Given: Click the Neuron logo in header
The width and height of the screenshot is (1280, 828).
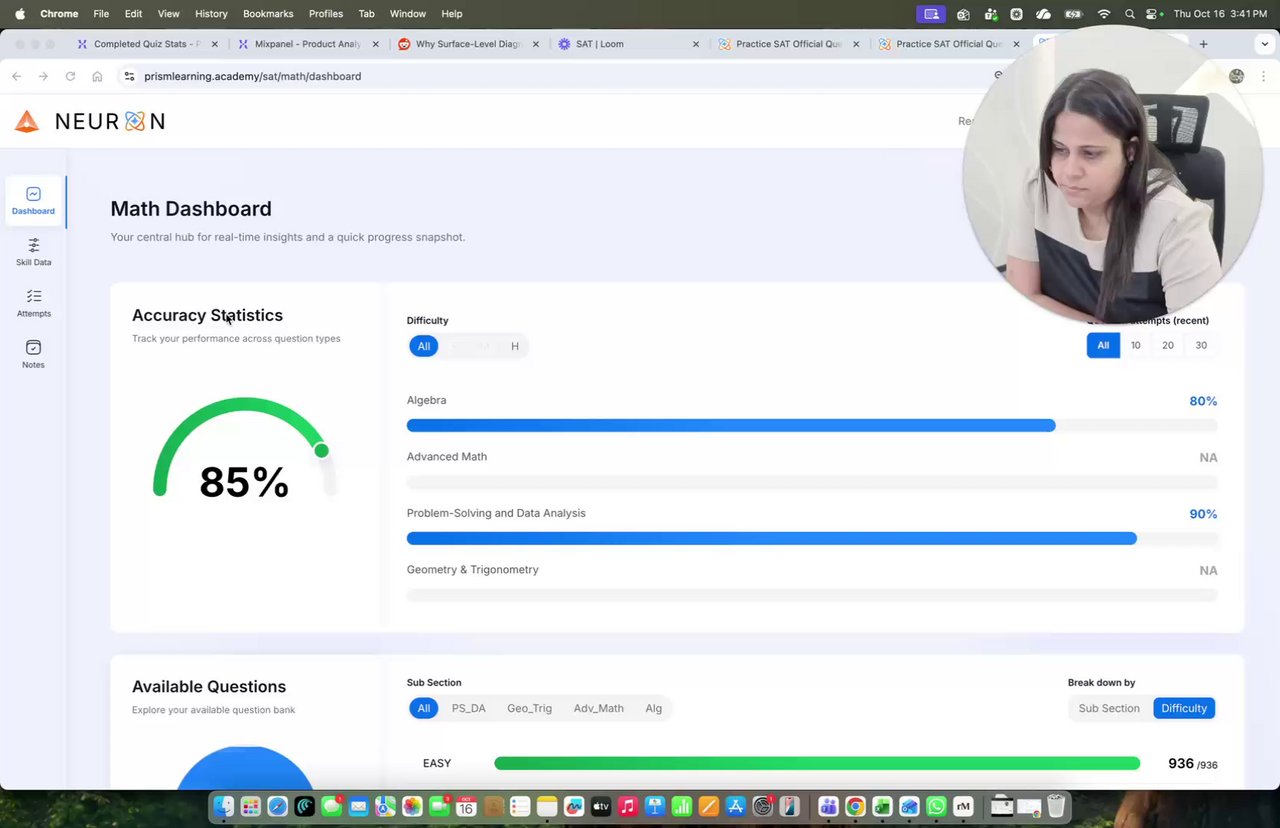Looking at the screenshot, I should pyautogui.click(x=90, y=121).
